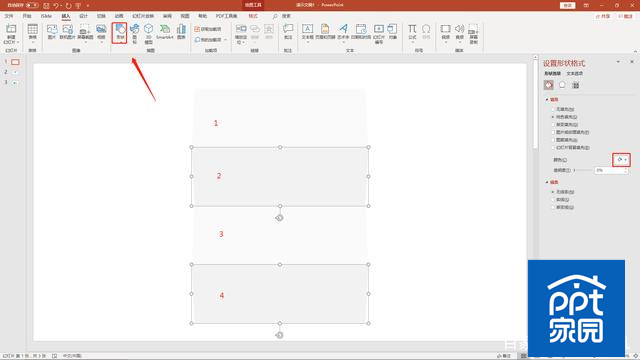640x360 pixels.
Task: Click the 3D Models cube icon
Action: point(149,33)
